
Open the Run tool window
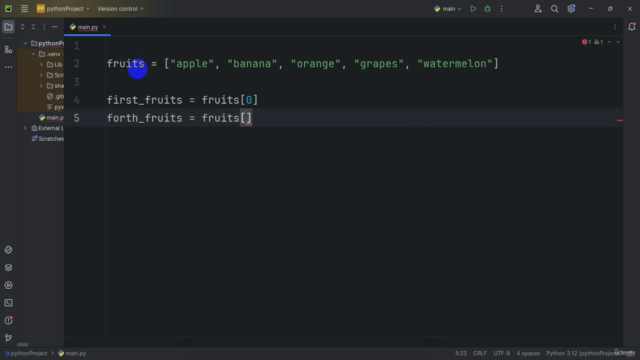pos(8,285)
